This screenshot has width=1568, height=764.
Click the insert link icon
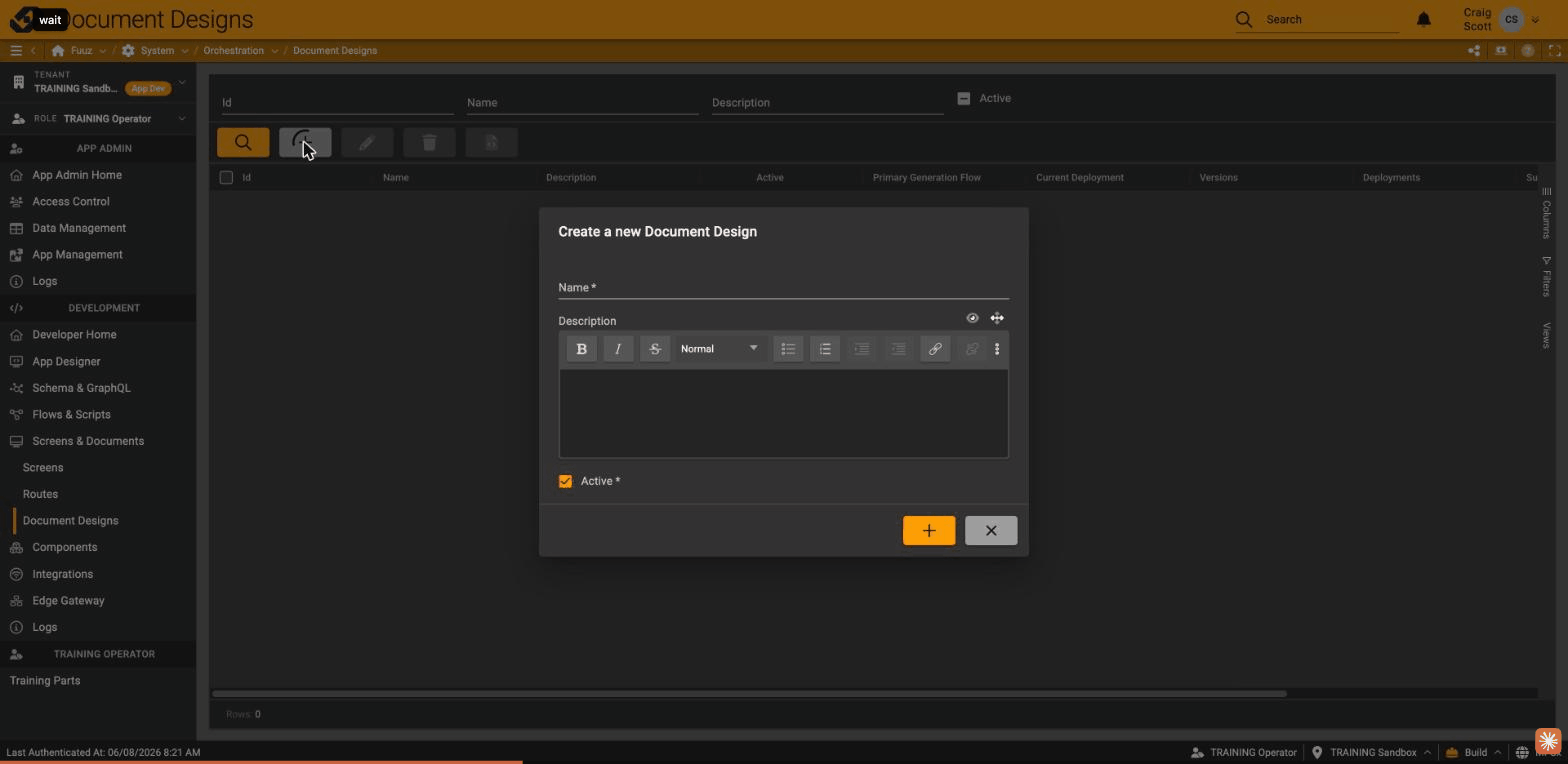pos(935,349)
